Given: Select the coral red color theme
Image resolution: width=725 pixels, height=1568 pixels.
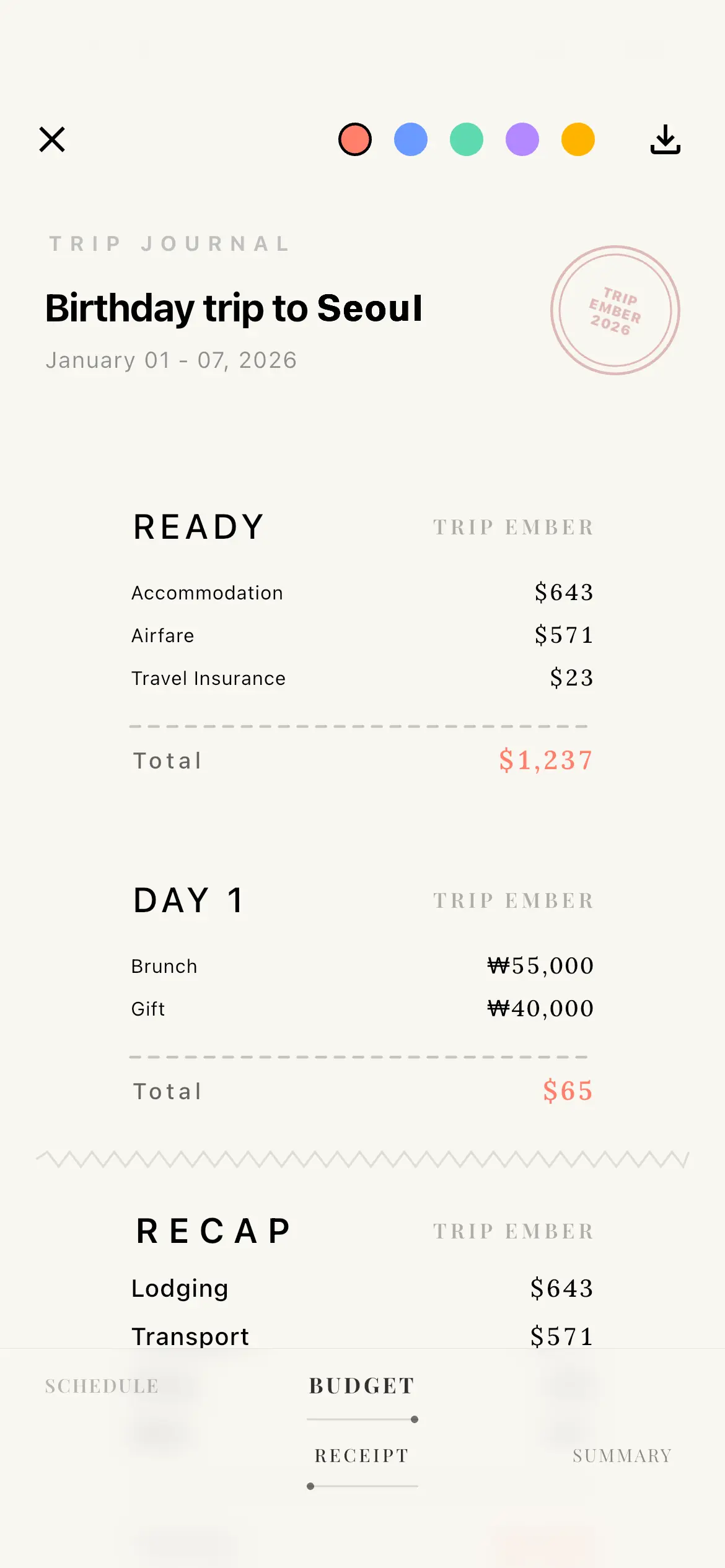Looking at the screenshot, I should click(355, 139).
